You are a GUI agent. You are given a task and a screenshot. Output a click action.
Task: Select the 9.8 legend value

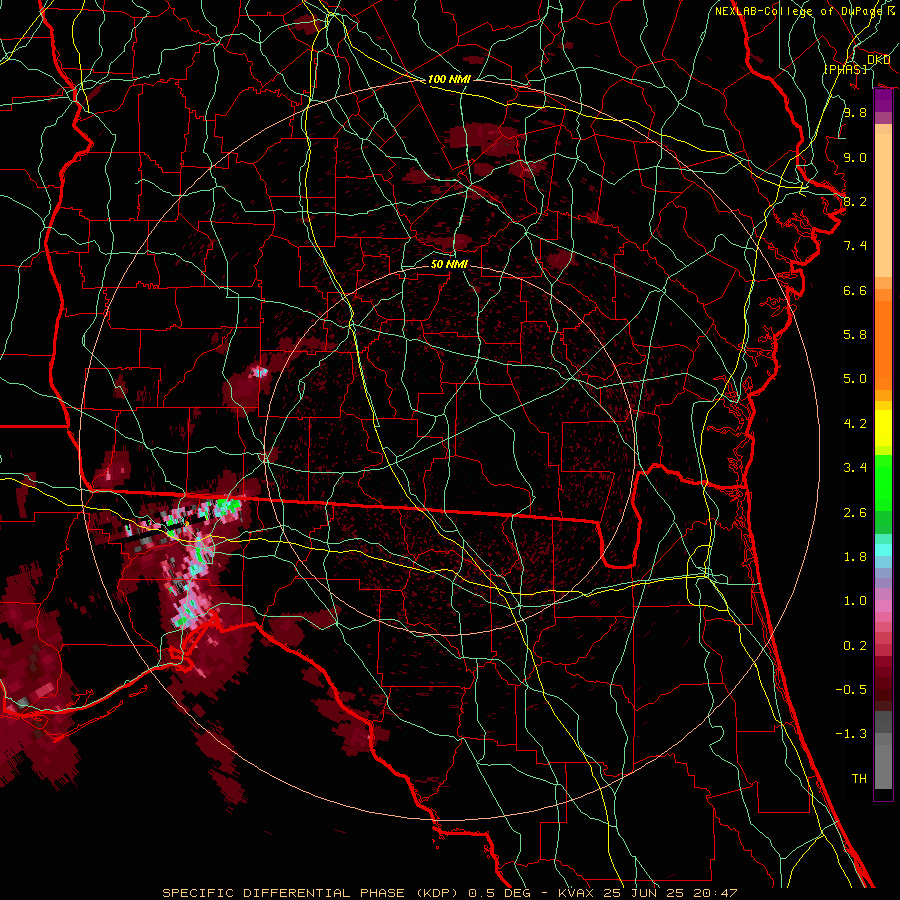(x=855, y=112)
